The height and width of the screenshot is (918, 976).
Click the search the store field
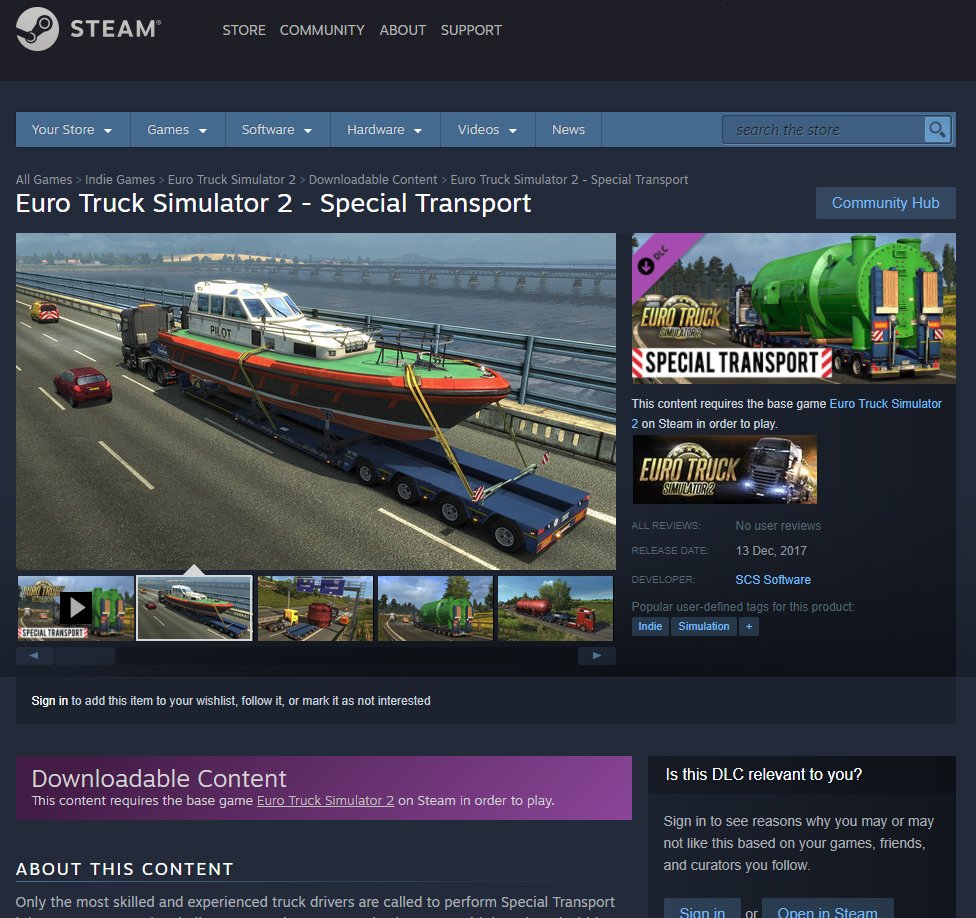pos(824,129)
